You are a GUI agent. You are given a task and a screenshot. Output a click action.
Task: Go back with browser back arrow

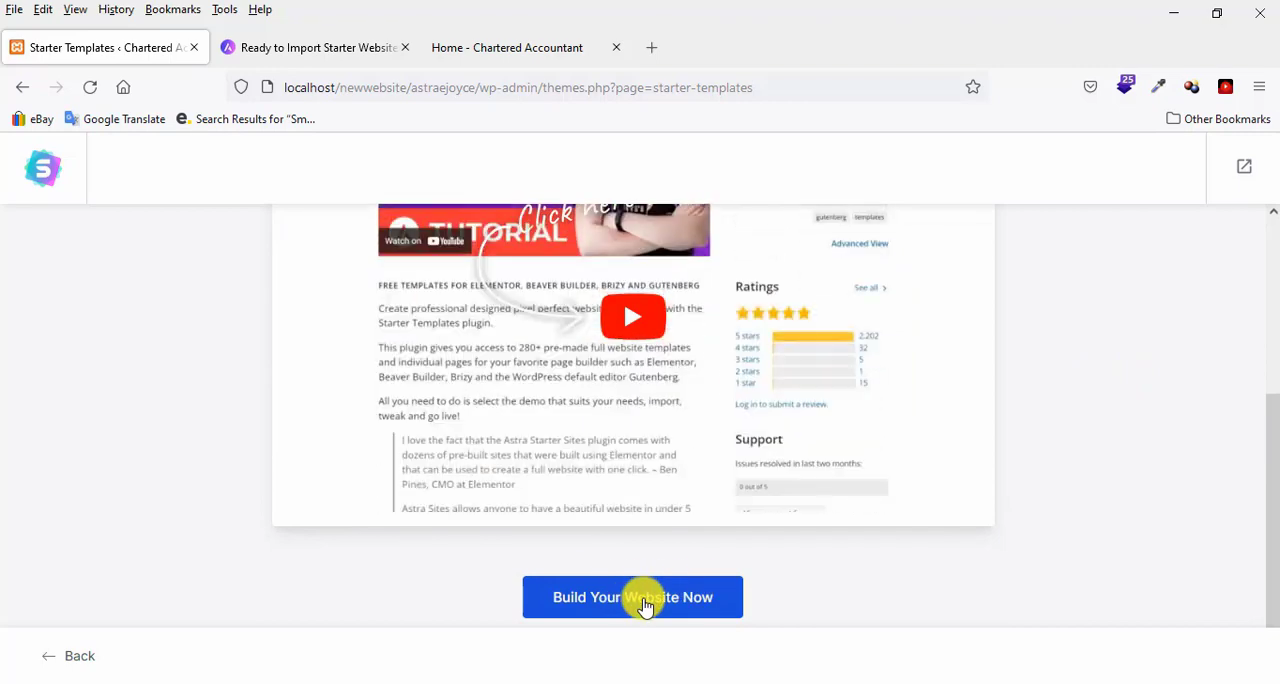(23, 87)
